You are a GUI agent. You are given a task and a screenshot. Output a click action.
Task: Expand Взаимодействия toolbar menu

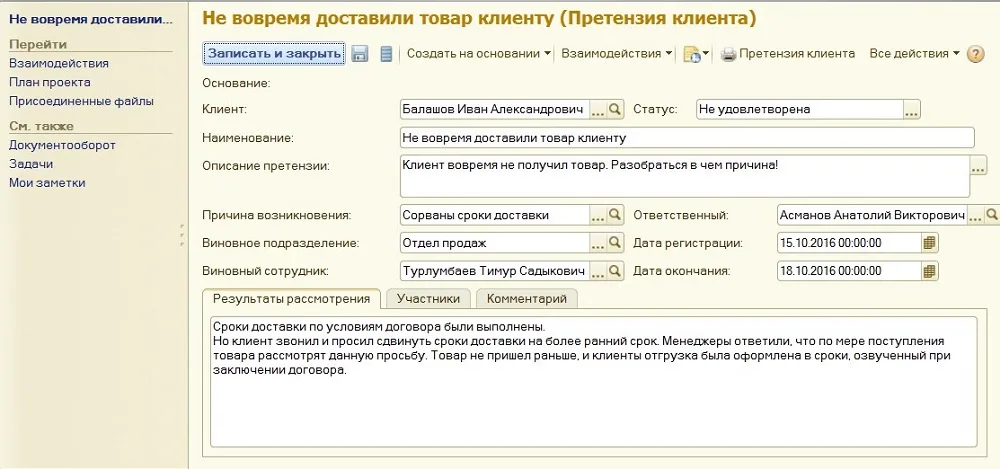pos(617,54)
